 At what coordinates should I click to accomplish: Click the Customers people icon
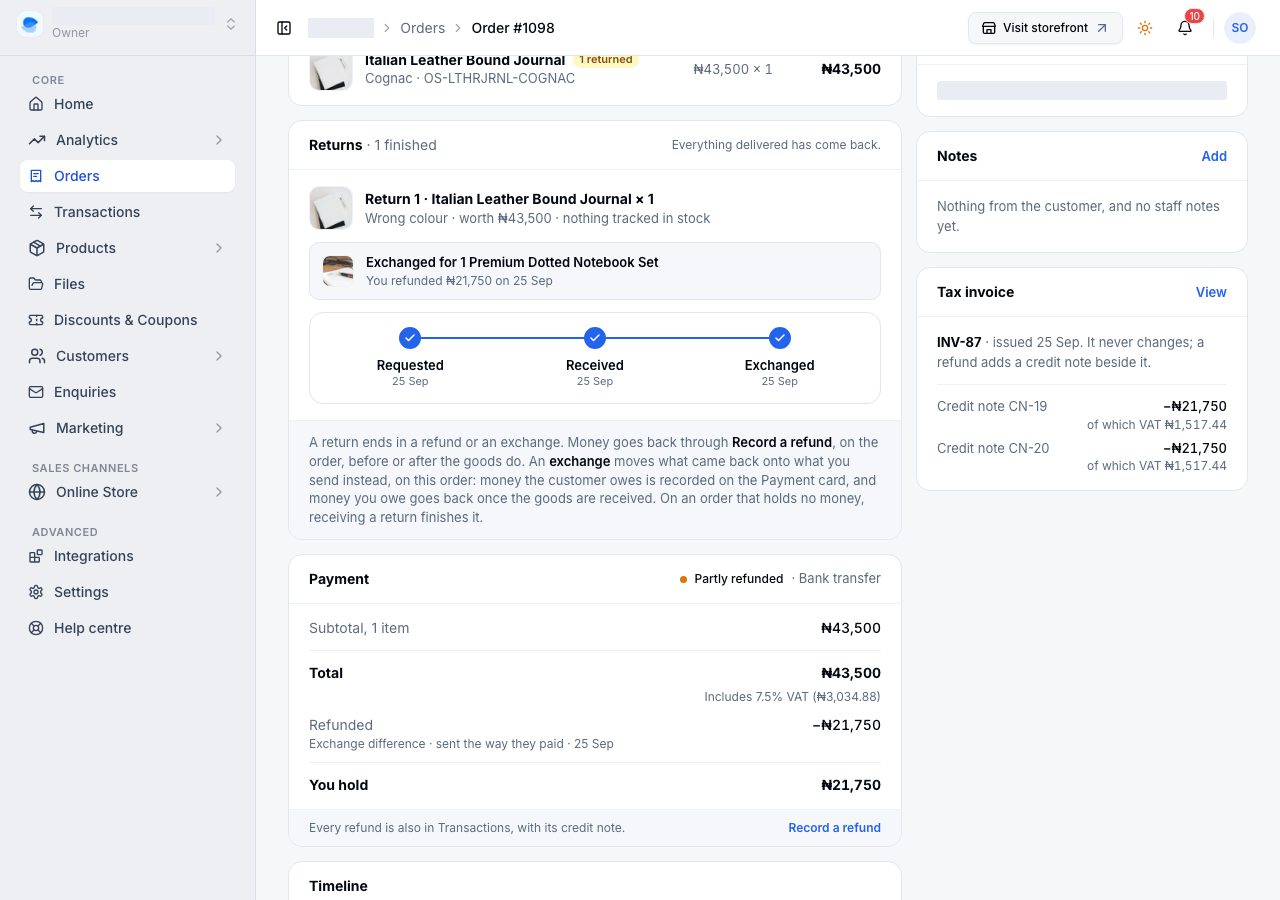pos(37,356)
